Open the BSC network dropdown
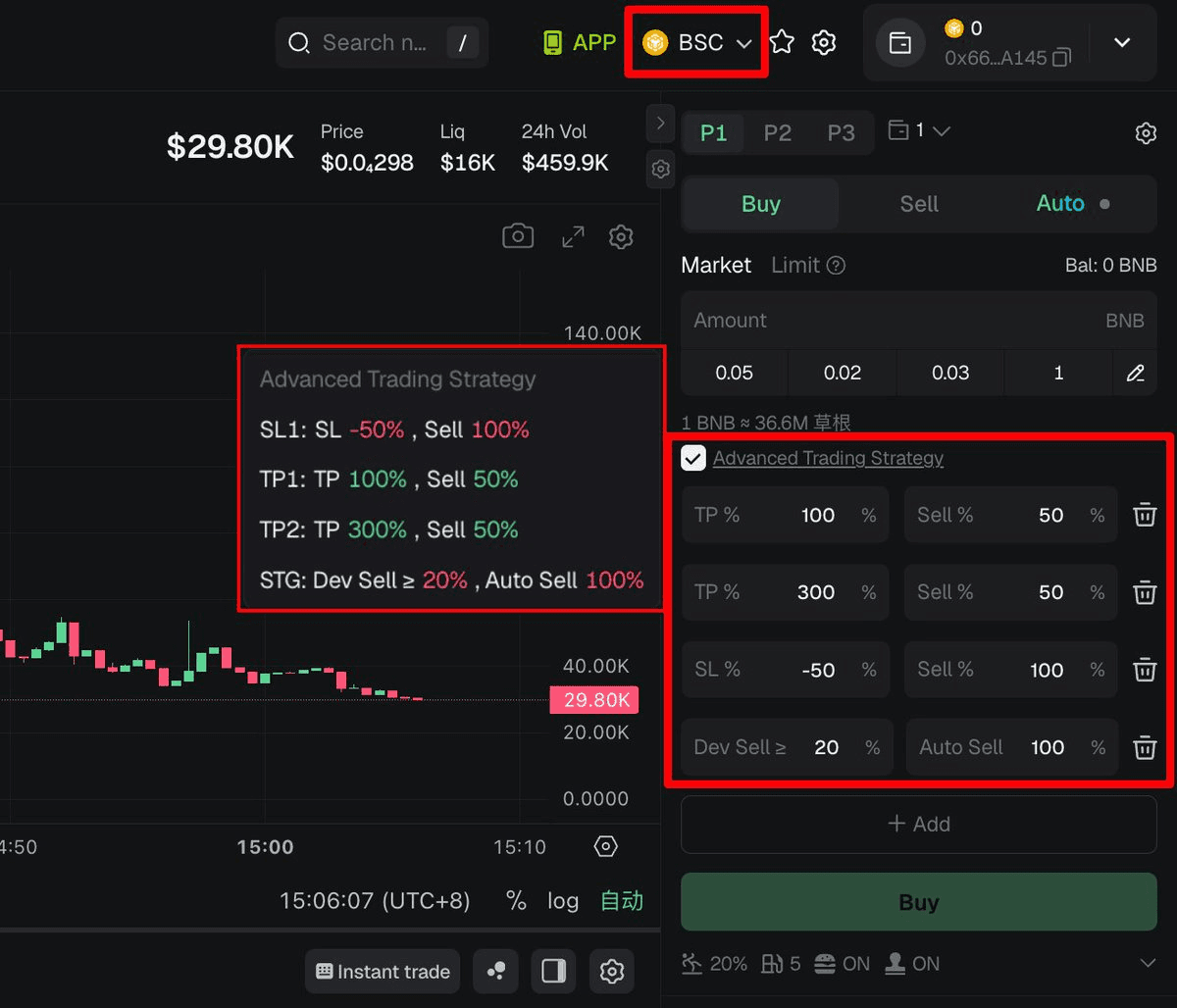The image size is (1177, 1008). tap(695, 42)
